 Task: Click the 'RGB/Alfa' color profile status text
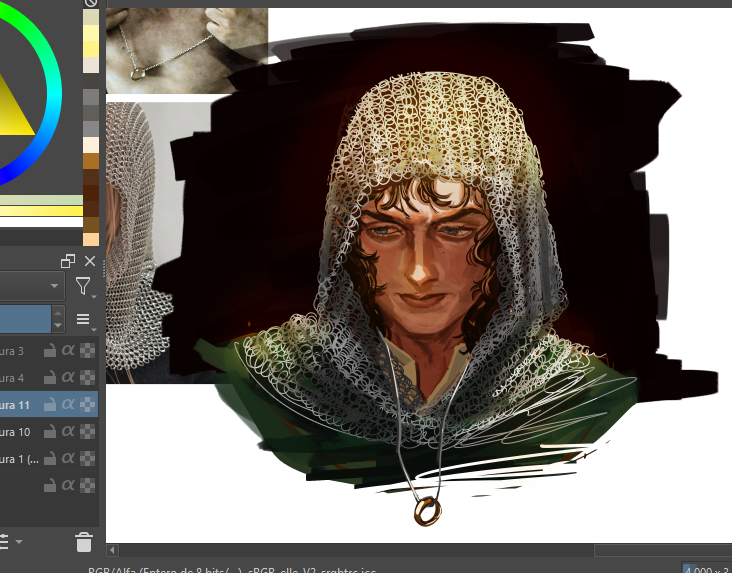click(x=232, y=570)
